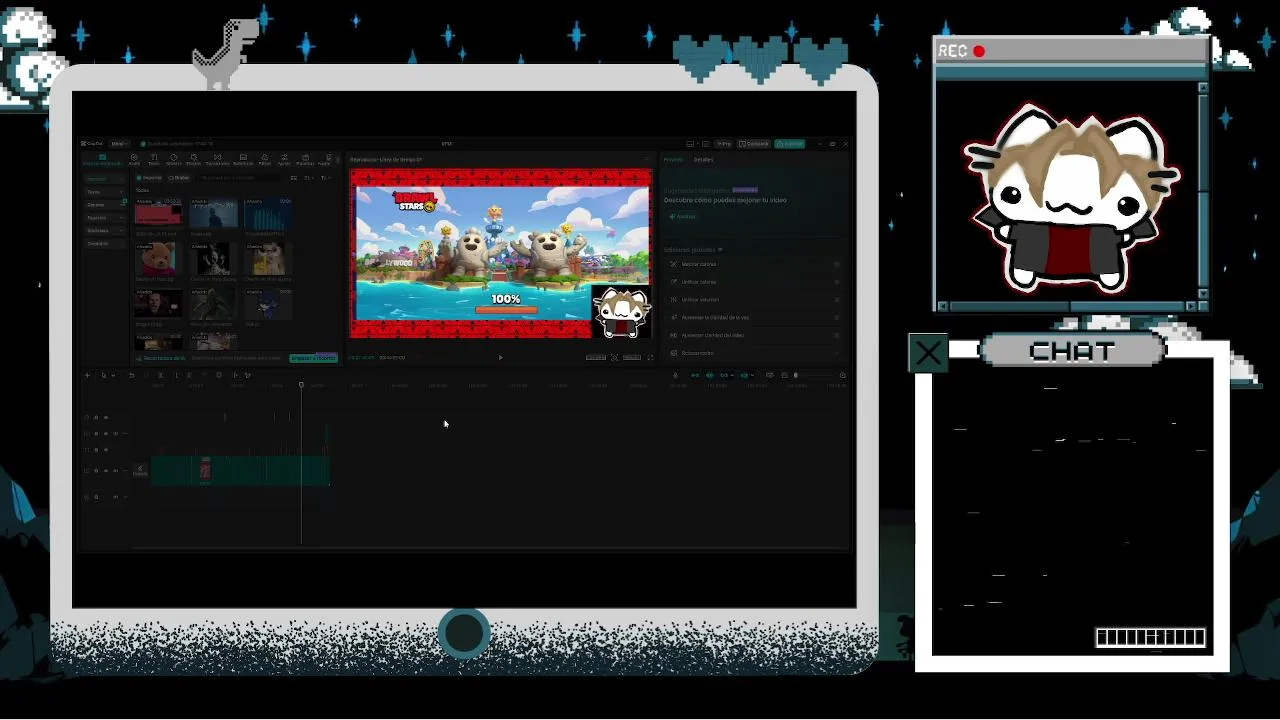Open the Efectos tab

coord(194,159)
